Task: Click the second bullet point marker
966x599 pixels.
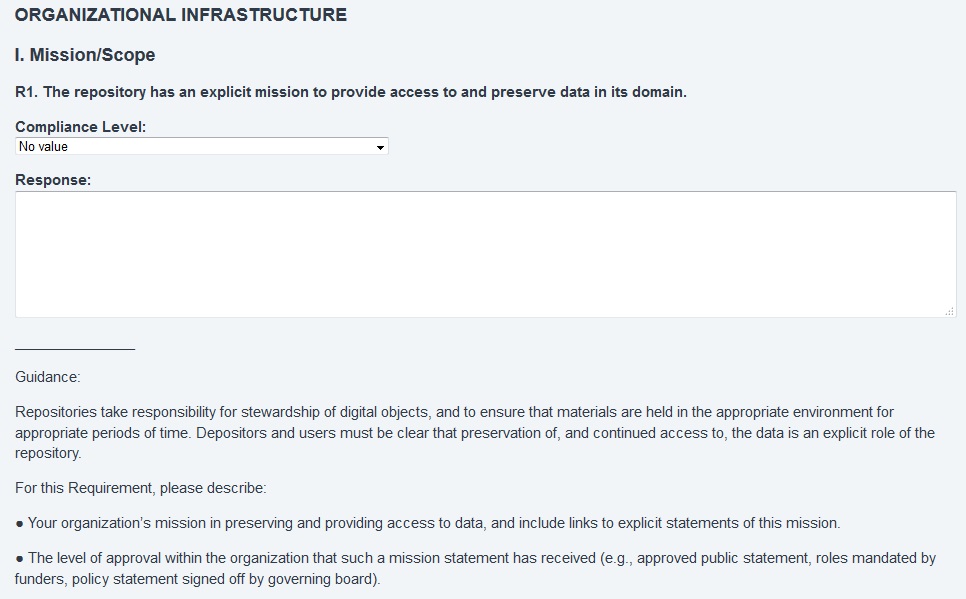Action: click(20, 559)
